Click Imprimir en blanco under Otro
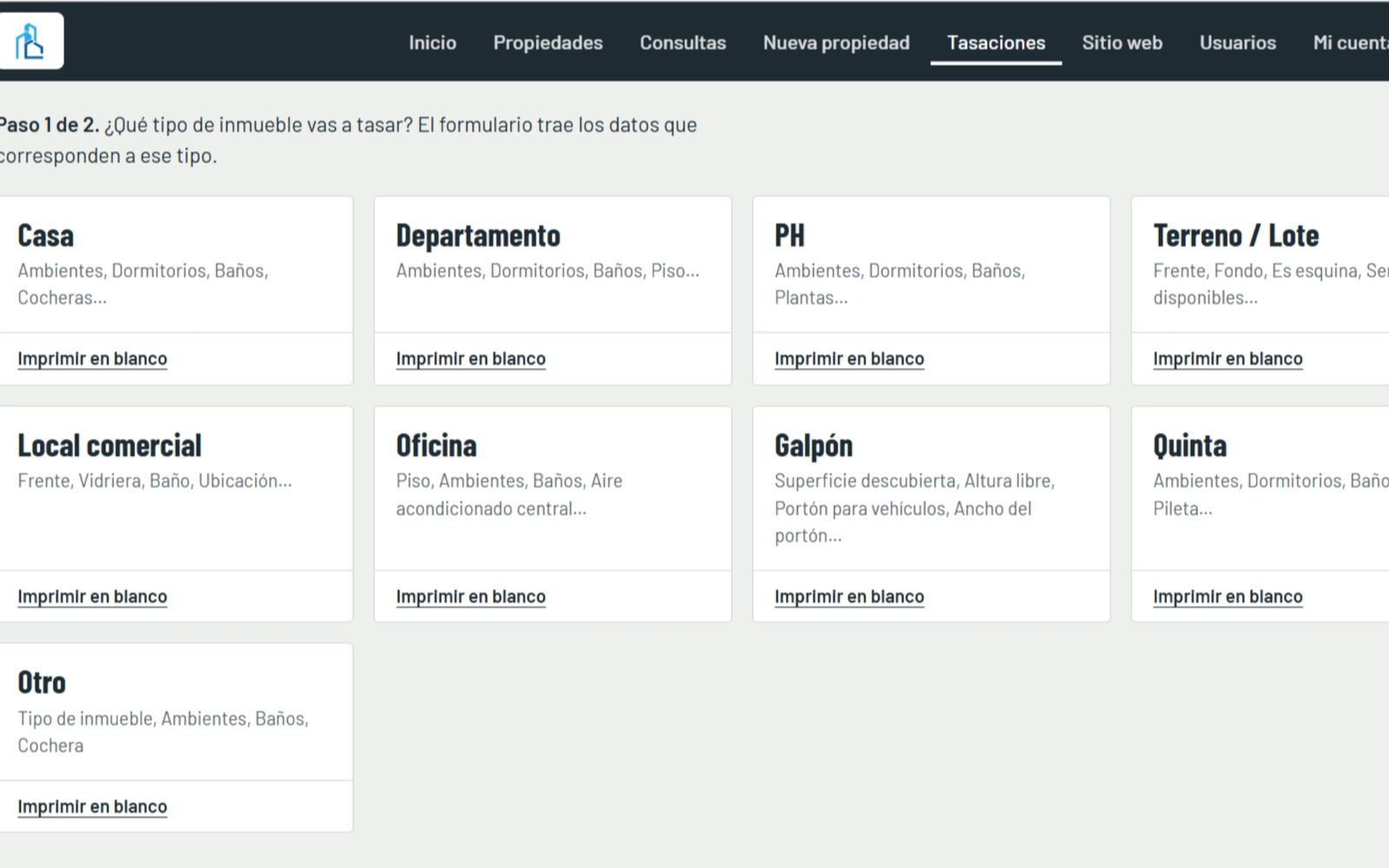 92,806
